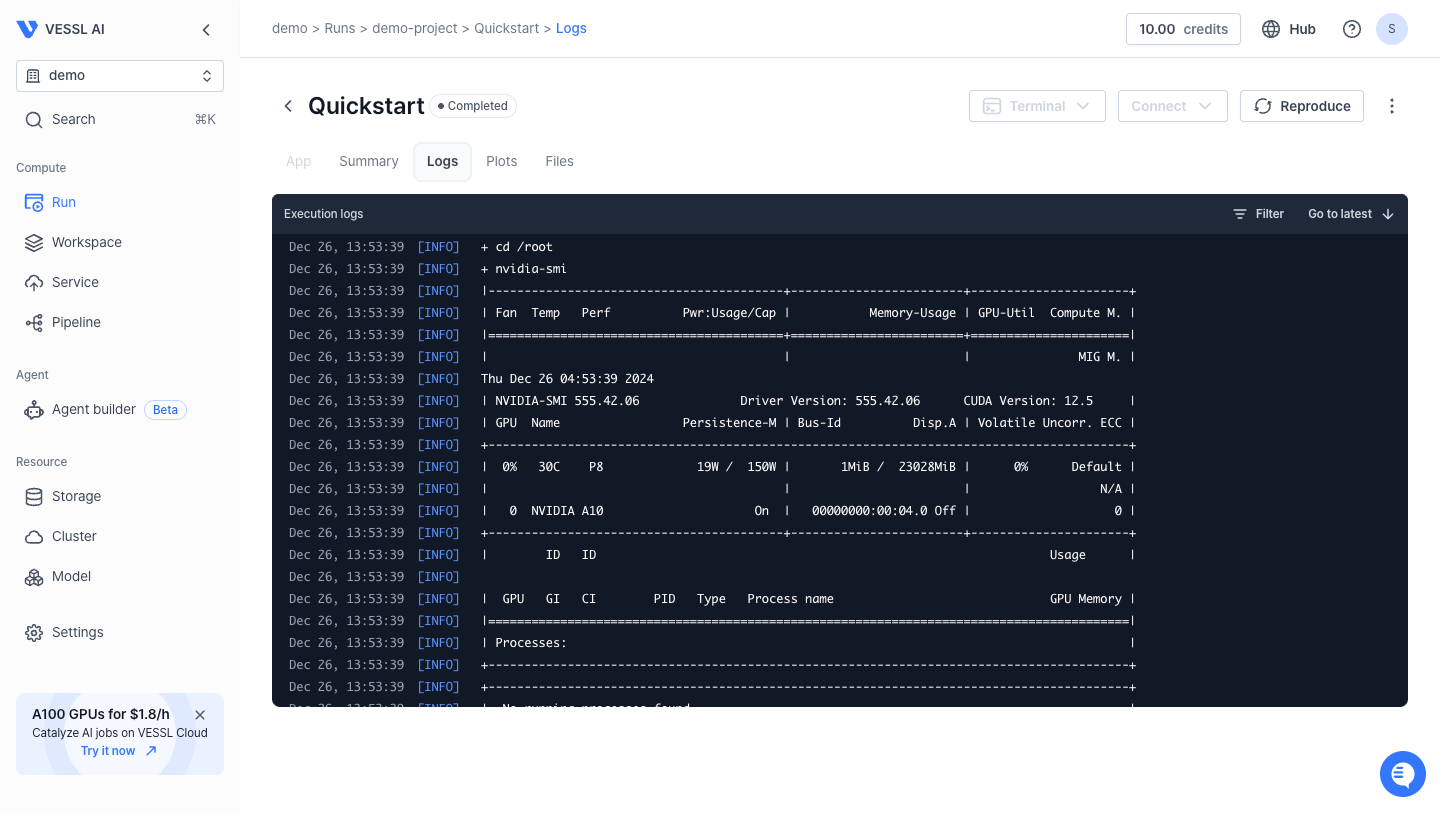This screenshot has width=1440, height=813.
Task: Switch to the Files tab
Action: tap(560, 161)
